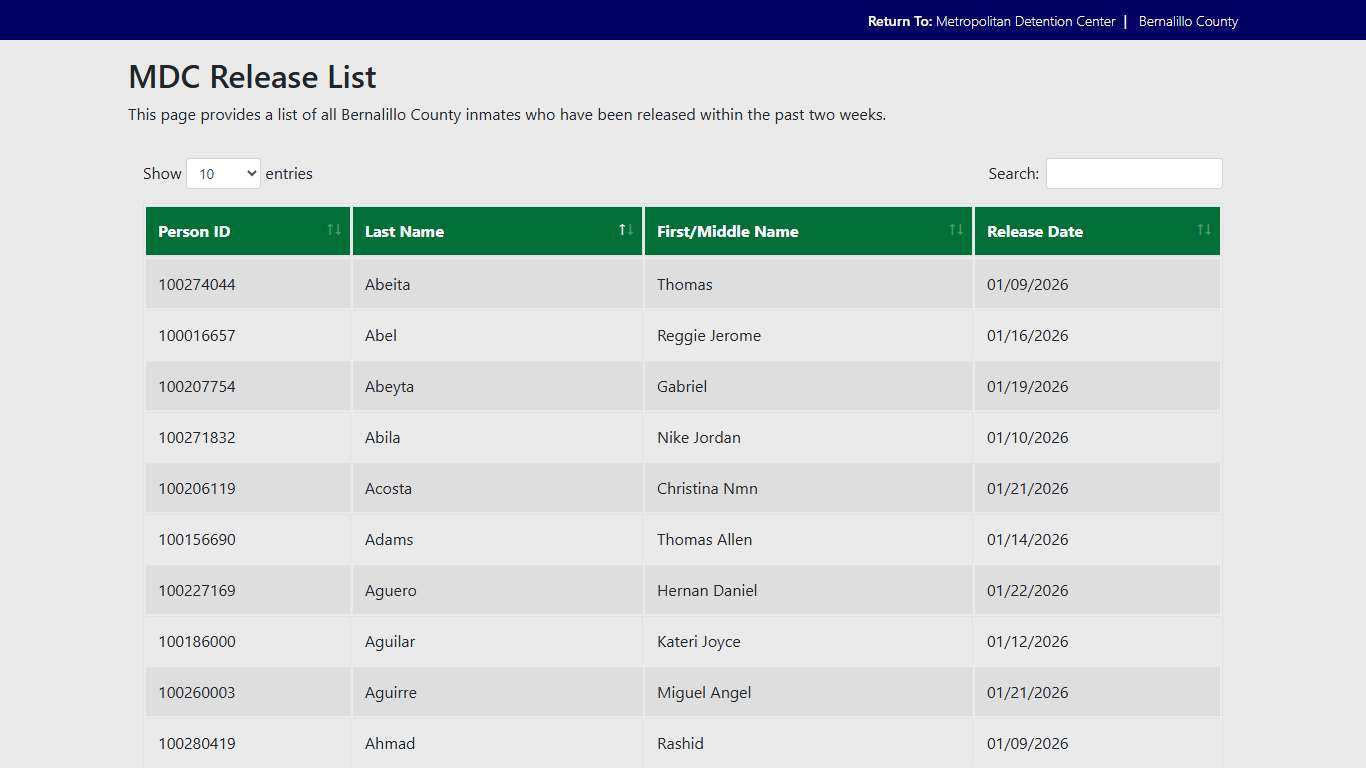
Task: Click Person ID 100274044 in the table
Action: click(196, 284)
